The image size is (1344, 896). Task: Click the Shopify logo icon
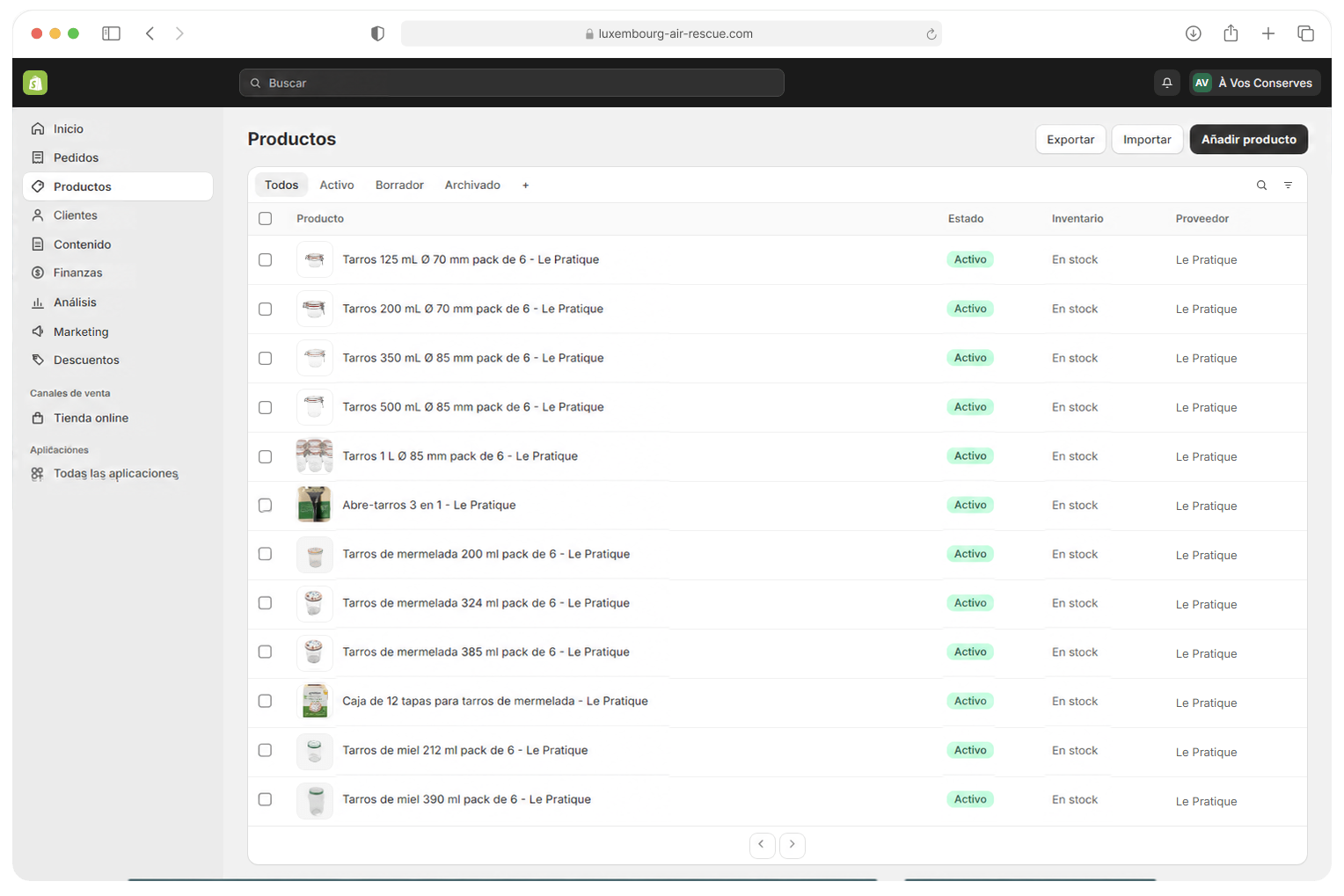point(35,83)
